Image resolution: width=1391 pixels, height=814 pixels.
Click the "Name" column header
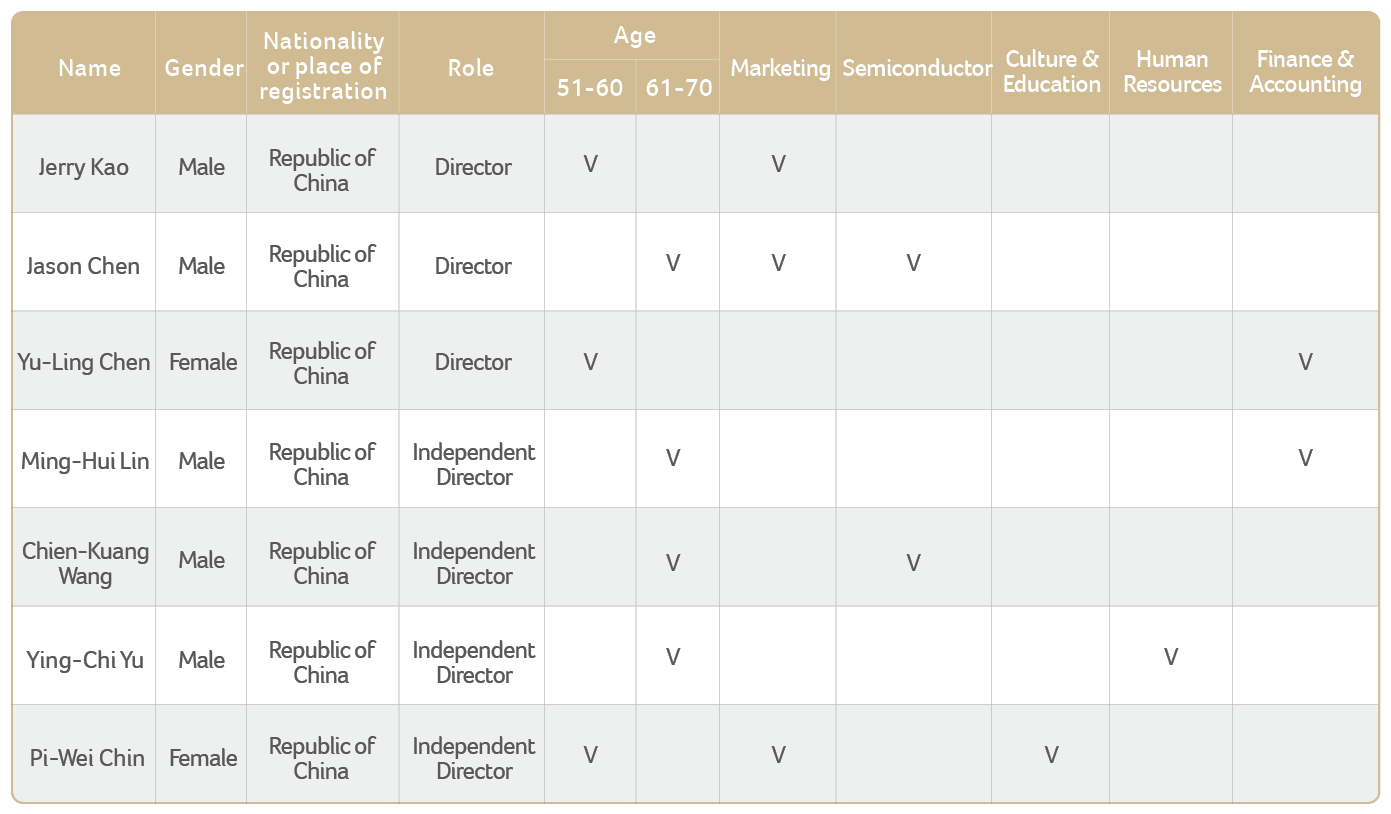coord(89,68)
